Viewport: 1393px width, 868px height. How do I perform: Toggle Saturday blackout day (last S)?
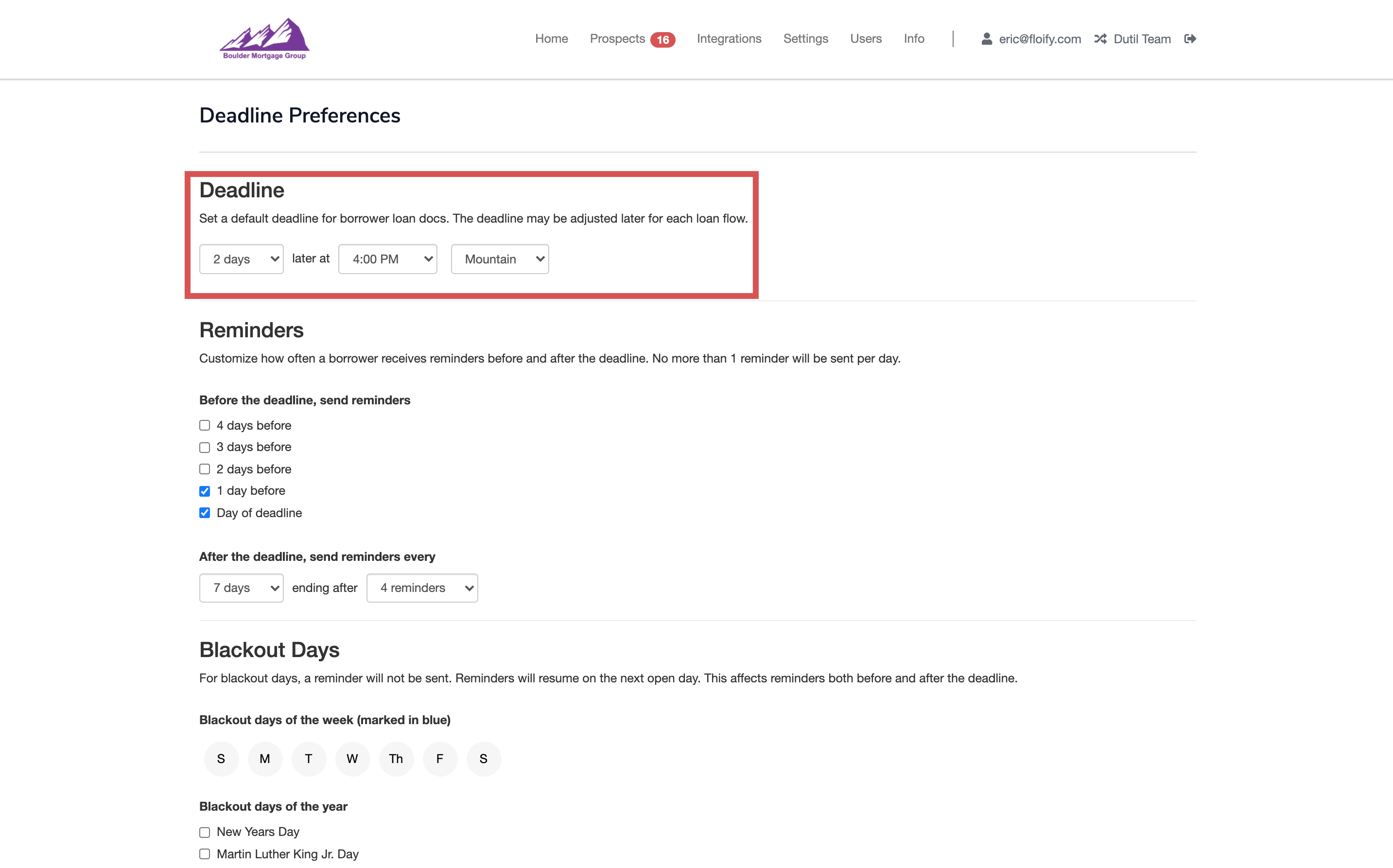click(x=484, y=759)
